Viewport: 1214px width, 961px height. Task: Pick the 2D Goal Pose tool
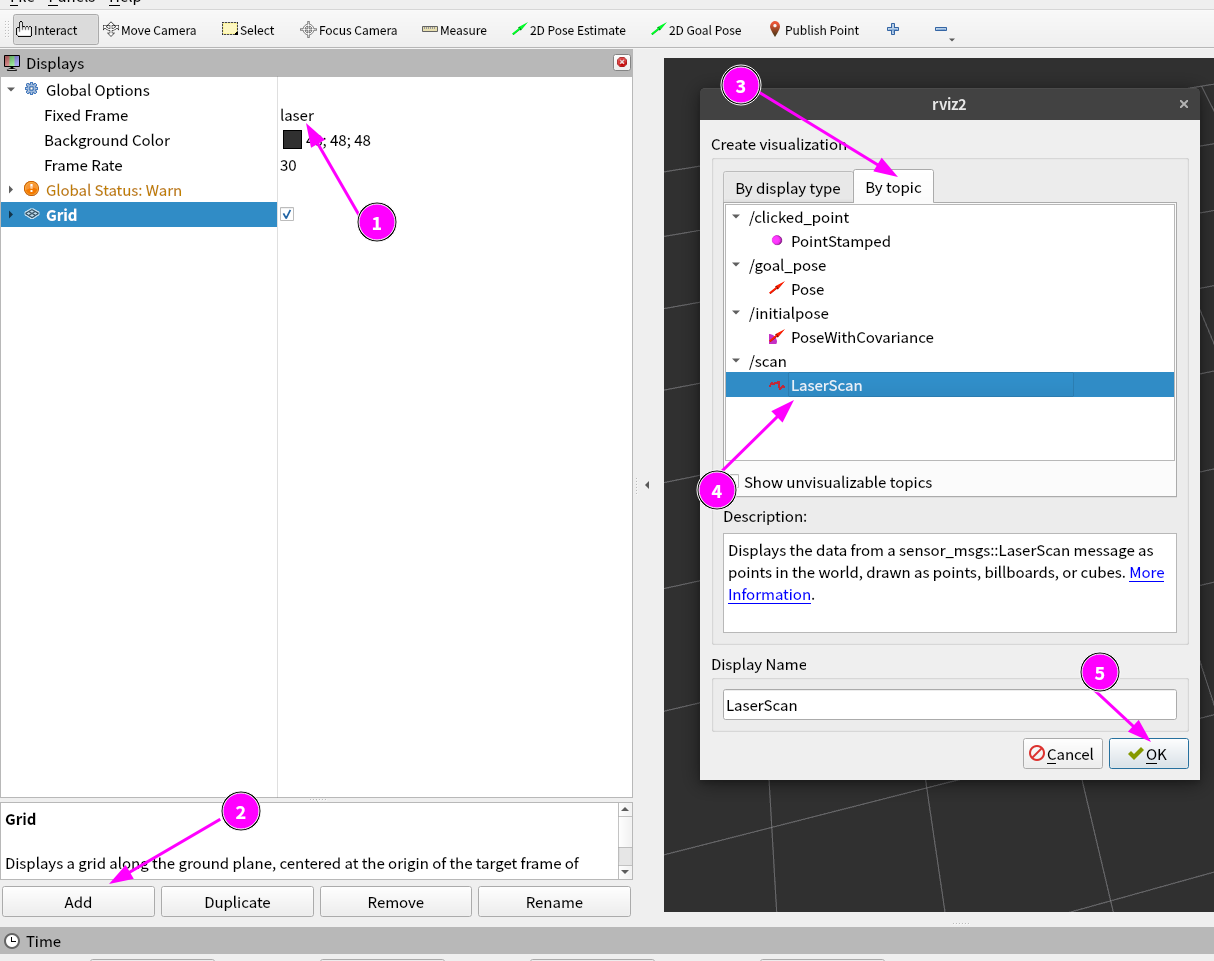click(696, 30)
